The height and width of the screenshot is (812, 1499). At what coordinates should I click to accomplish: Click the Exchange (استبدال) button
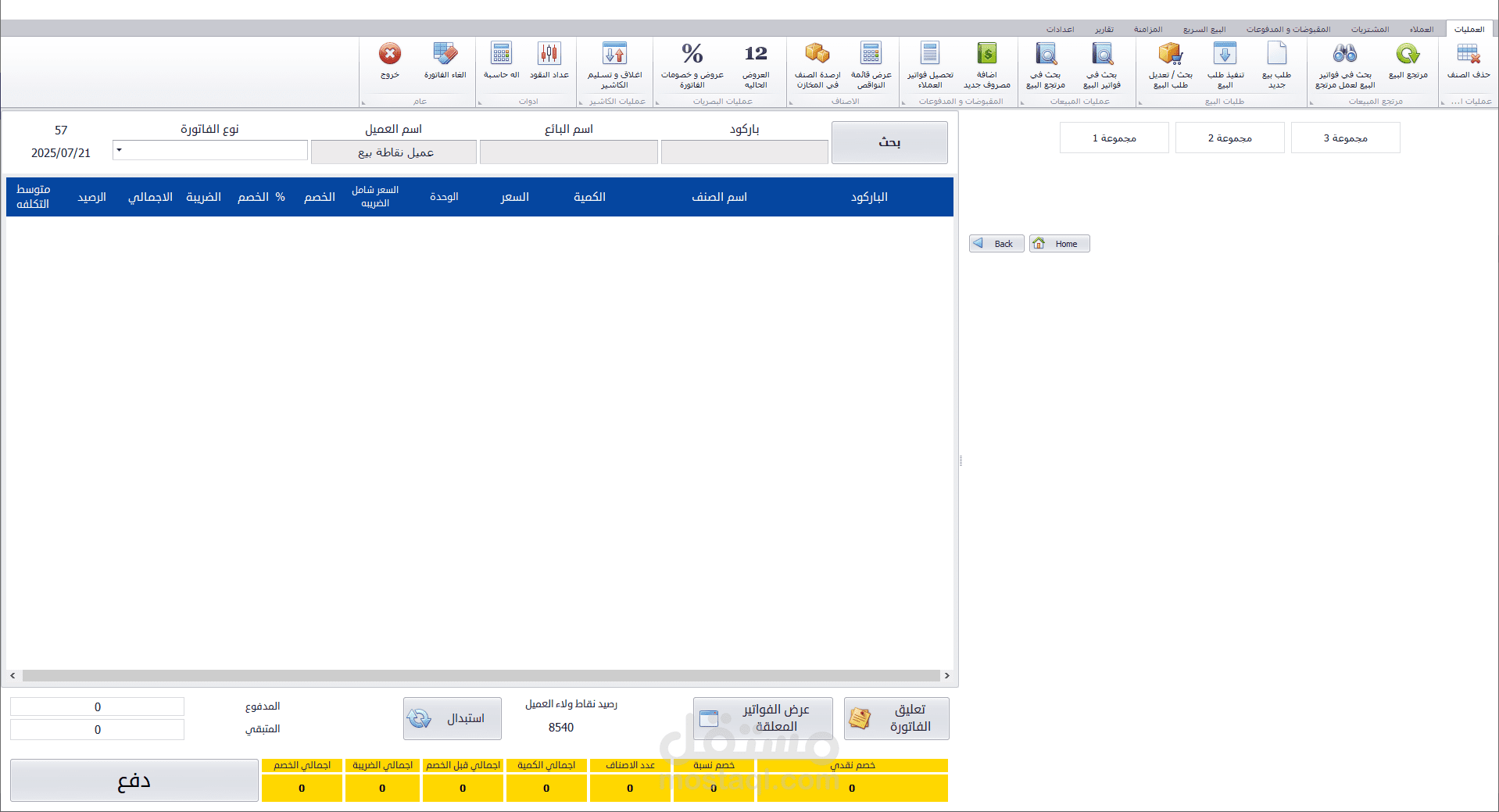(453, 718)
